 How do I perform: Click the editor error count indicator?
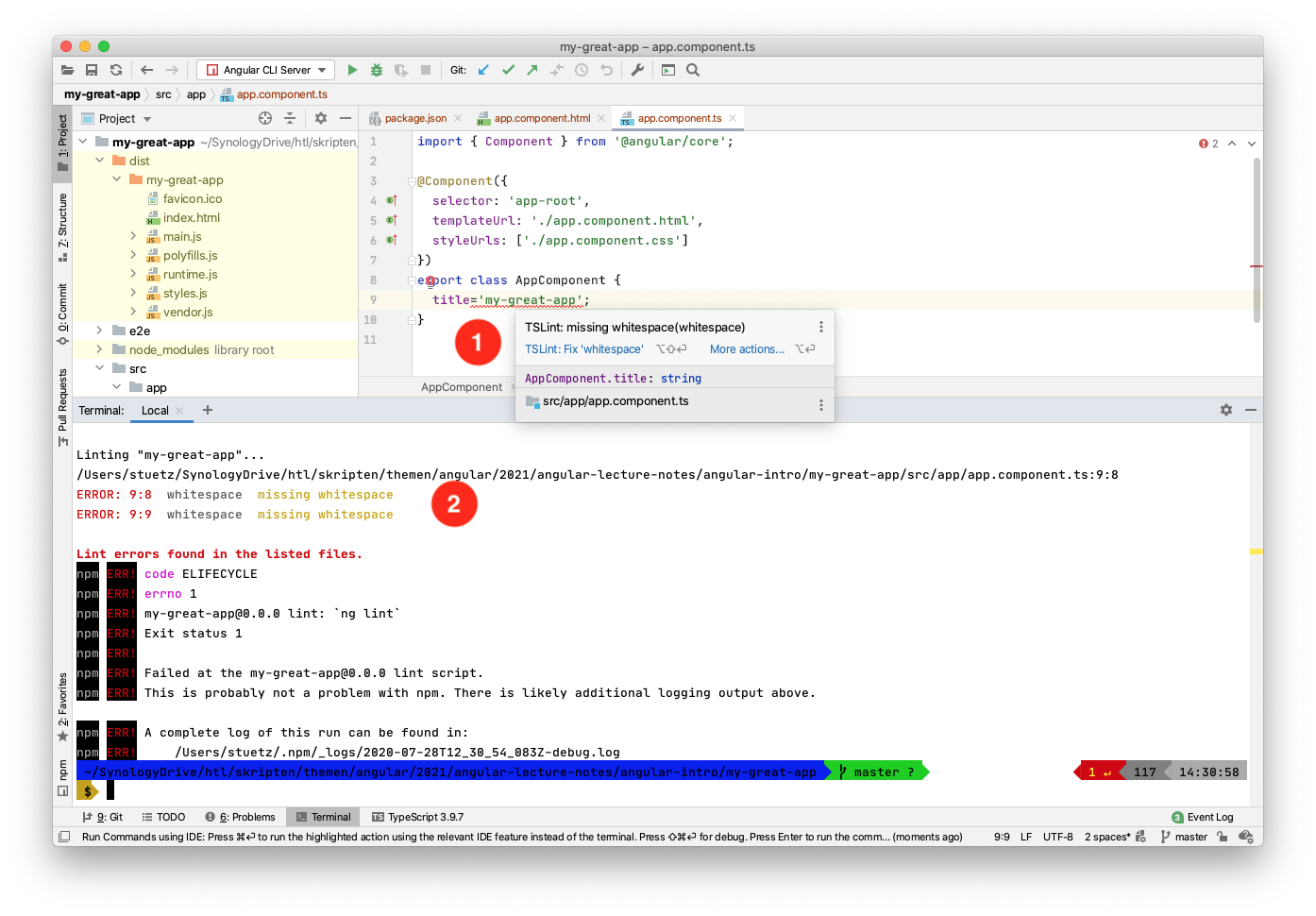coord(1208,144)
